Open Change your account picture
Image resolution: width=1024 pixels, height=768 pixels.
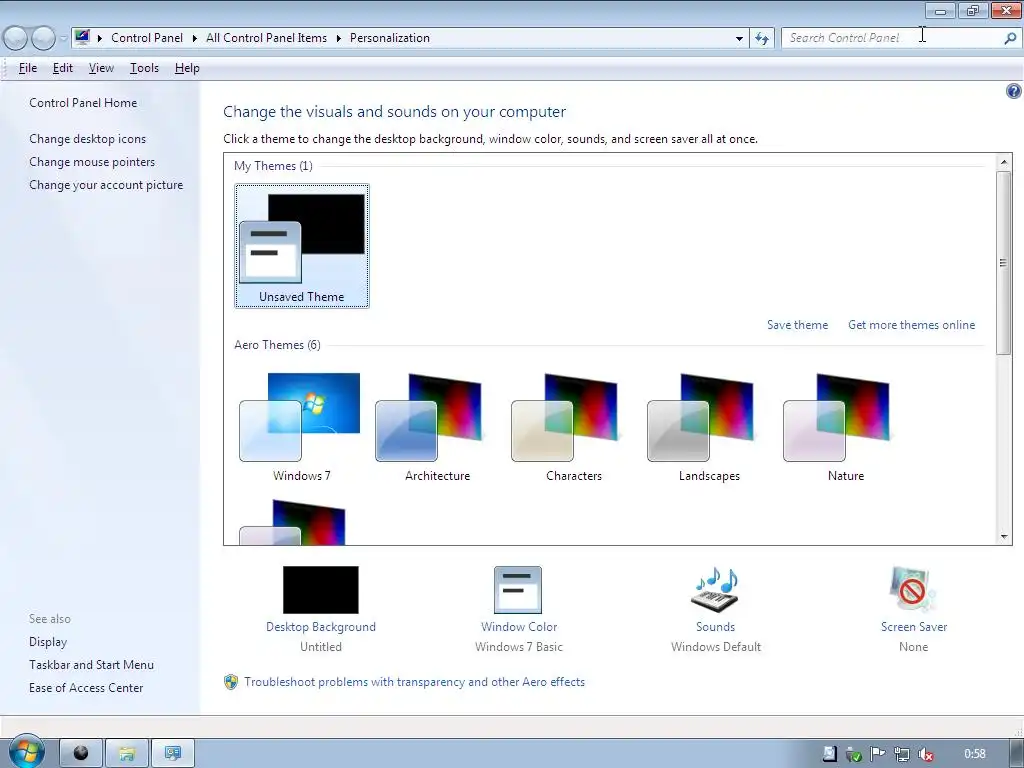(x=106, y=185)
